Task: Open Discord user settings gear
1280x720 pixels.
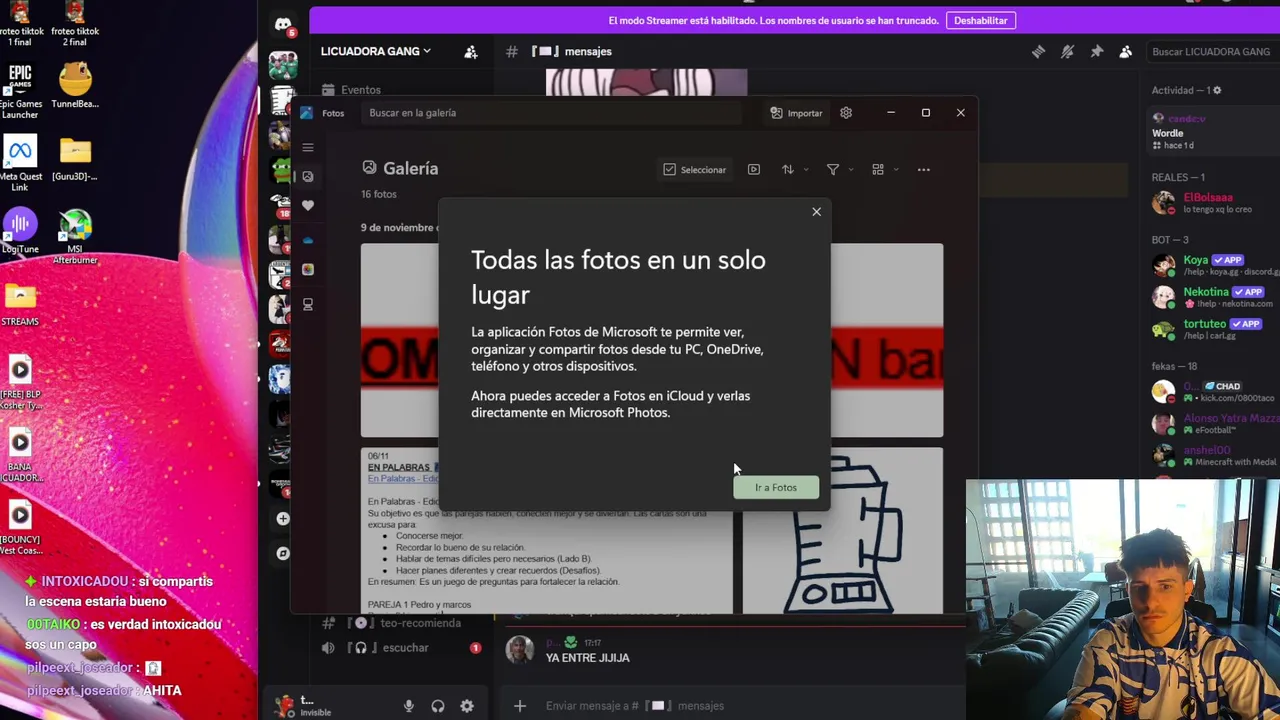Action: (467, 706)
